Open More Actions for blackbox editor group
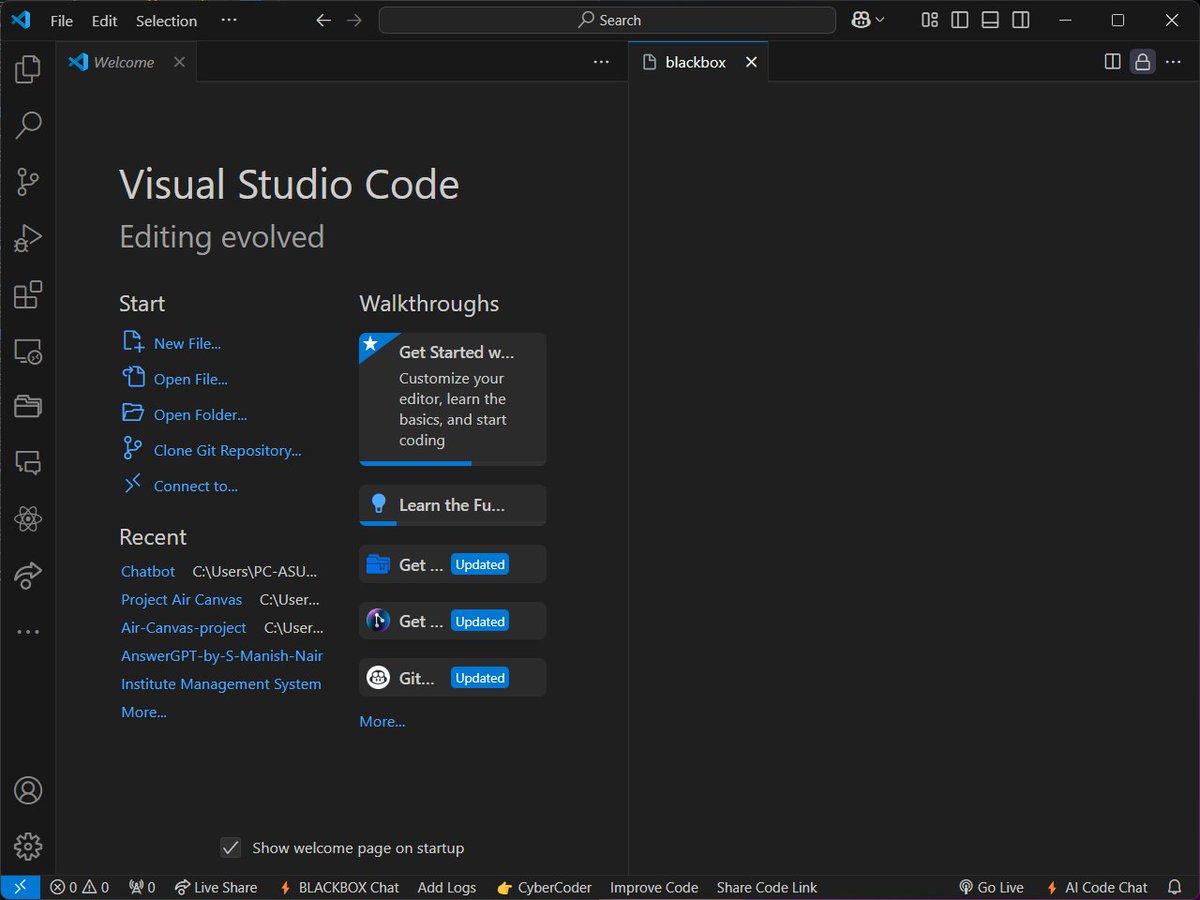Image resolution: width=1200 pixels, height=900 pixels. click(1173, 62)
